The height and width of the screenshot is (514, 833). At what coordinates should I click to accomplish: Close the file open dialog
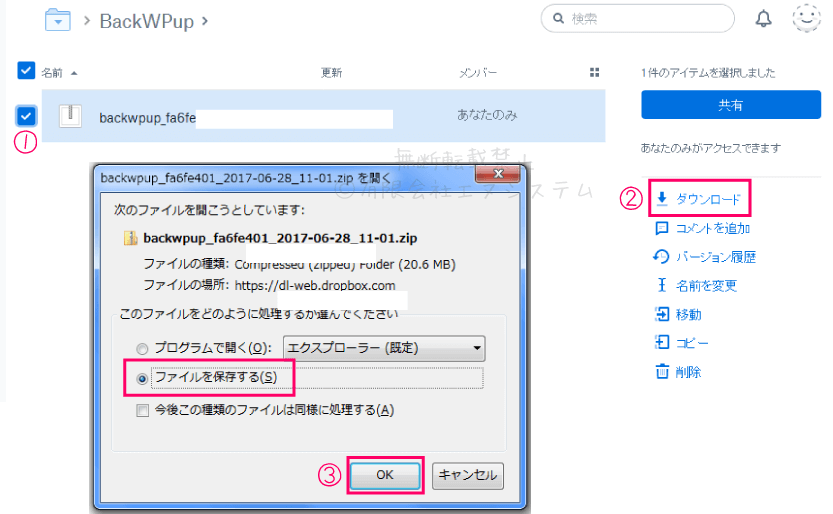[x=498, y=174]
